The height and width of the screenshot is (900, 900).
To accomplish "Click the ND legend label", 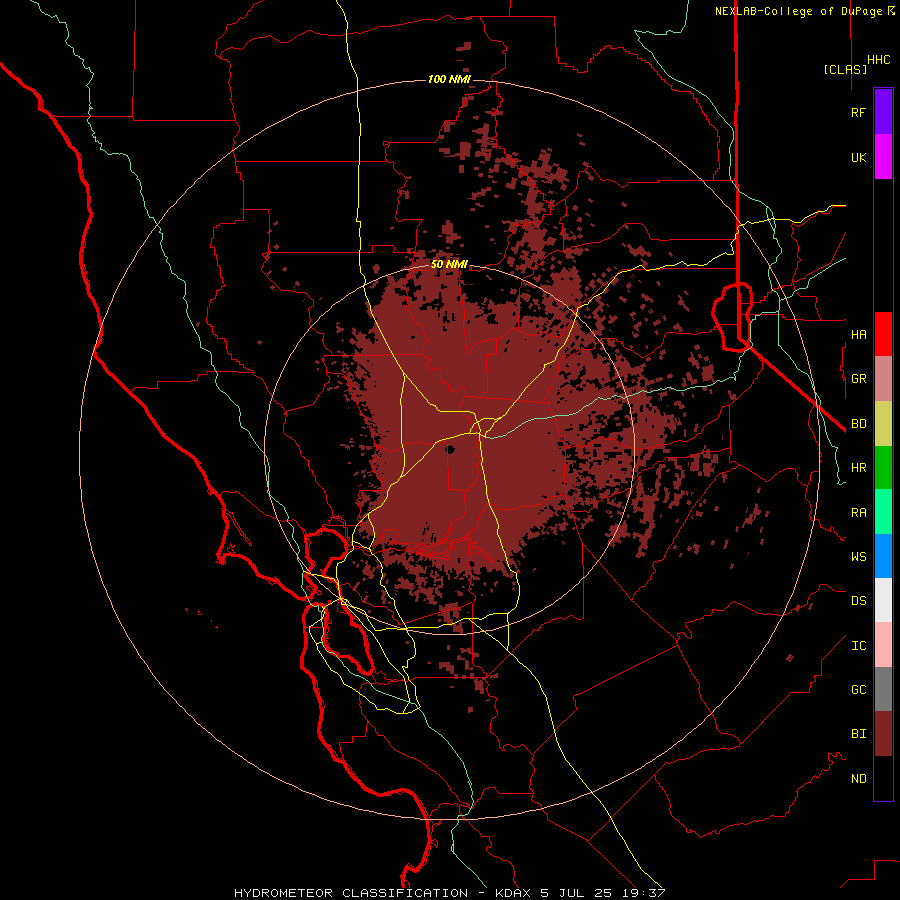I will [x=858, y=779].
